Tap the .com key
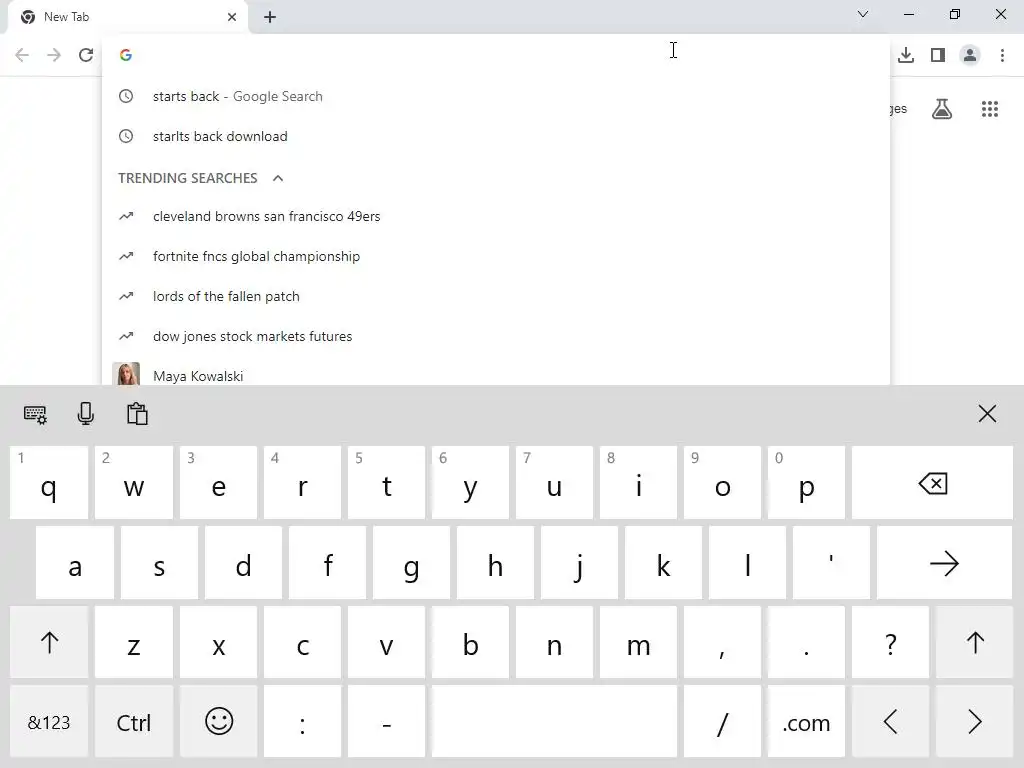 click(x=807, y=722)
